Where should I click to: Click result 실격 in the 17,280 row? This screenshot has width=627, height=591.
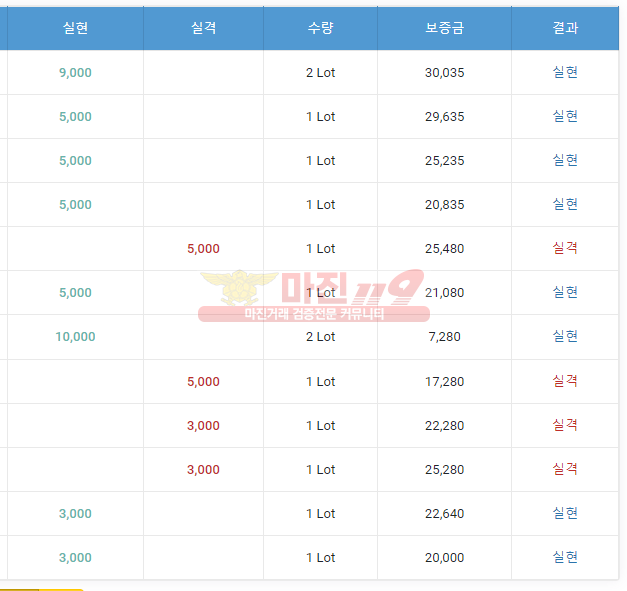(565, 381)
